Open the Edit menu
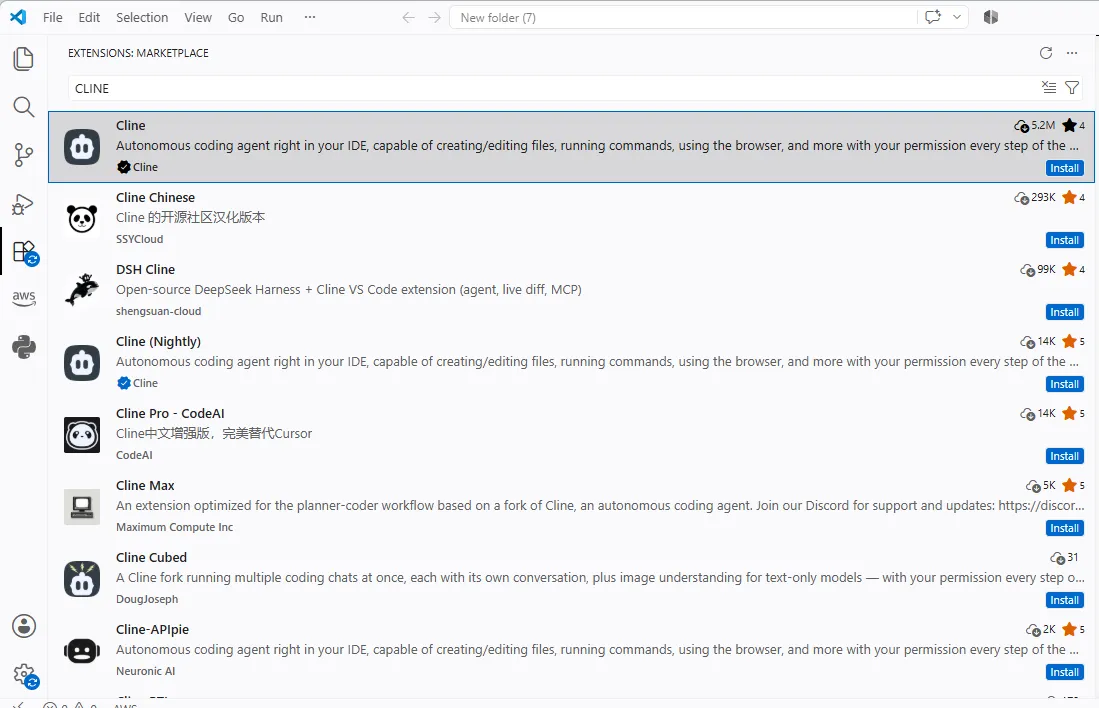The height and width of the screenshot is (708, 1099). [x=89, y=18]
